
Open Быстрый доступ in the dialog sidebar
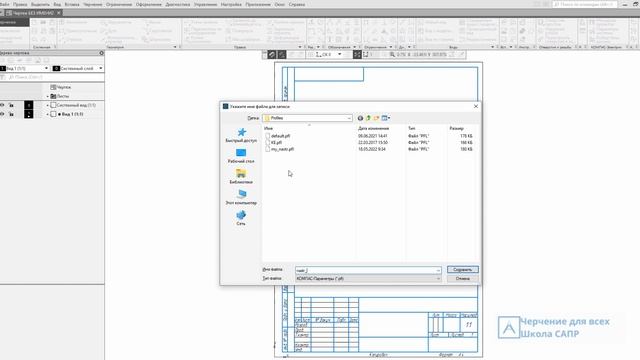tap(241, 136)
